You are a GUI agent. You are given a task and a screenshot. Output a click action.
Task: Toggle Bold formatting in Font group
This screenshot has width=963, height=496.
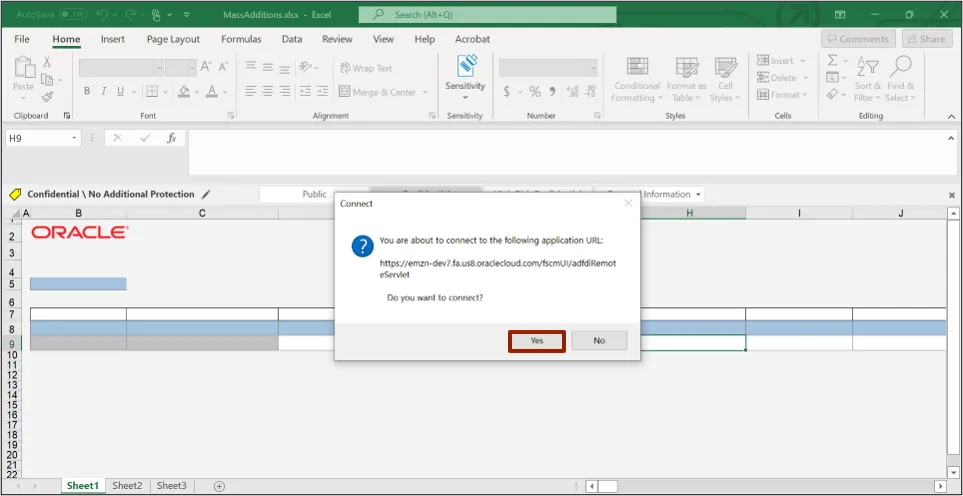(87, 92)
